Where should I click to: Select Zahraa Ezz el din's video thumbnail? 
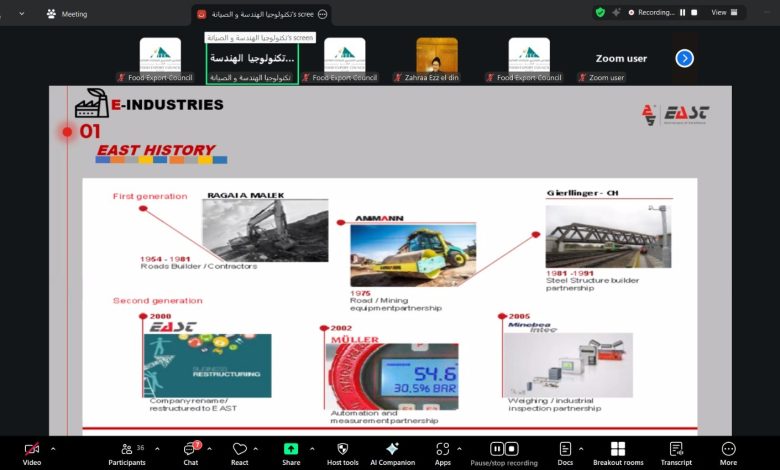click(437, 59)
